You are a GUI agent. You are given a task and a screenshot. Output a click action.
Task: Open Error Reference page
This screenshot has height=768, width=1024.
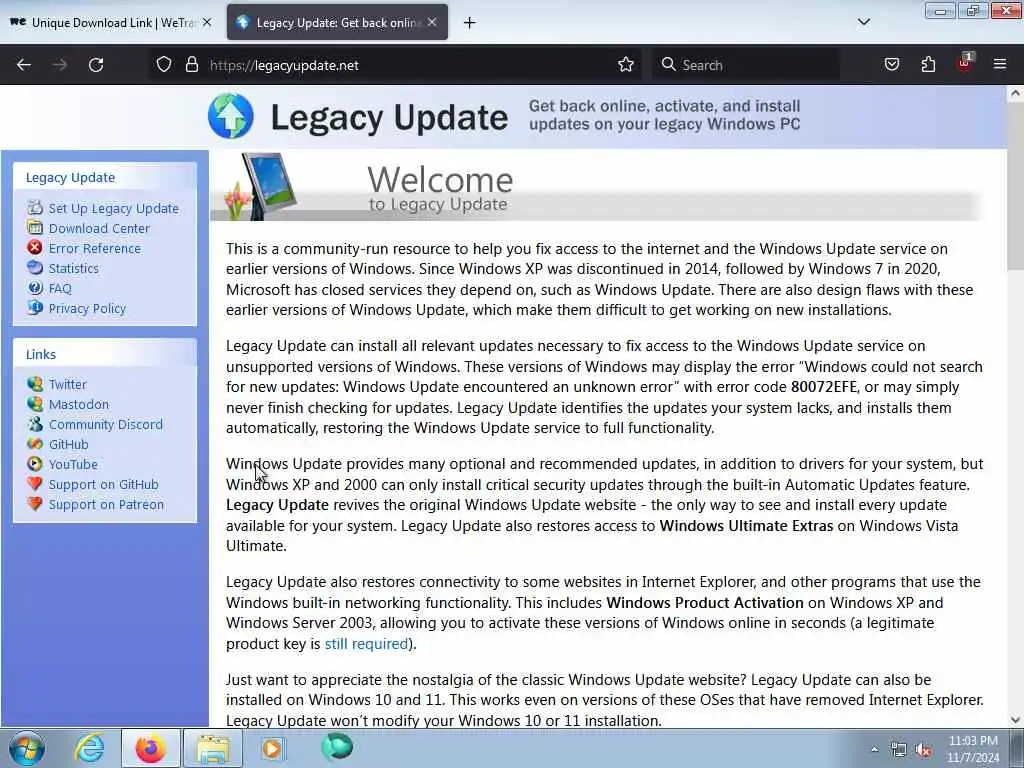pyautogui.click(x=95, y=249)
